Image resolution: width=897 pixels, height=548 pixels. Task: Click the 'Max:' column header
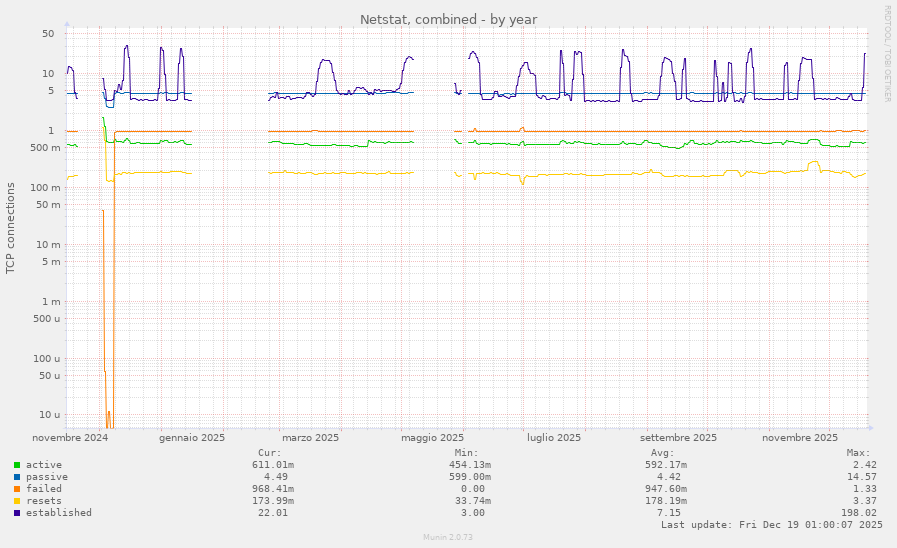859,453
